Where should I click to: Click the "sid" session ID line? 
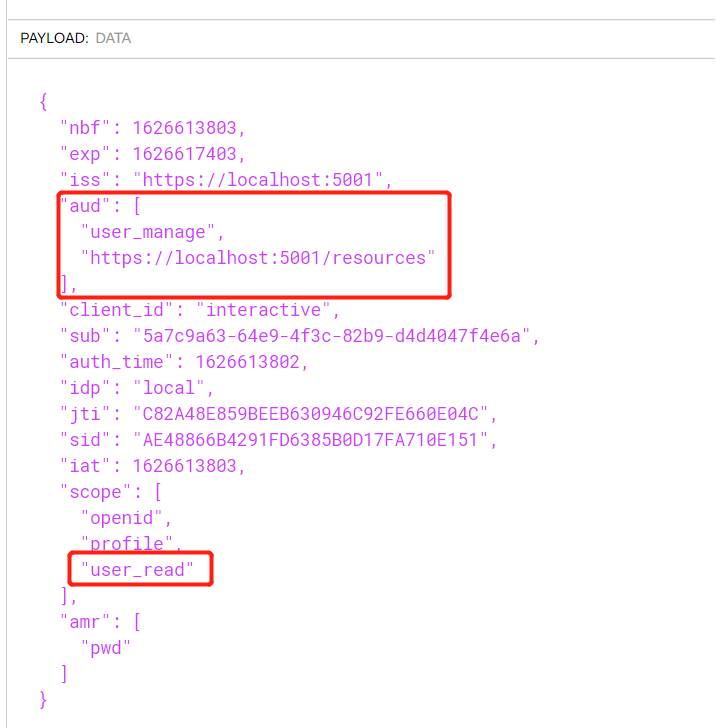[279, 440]
